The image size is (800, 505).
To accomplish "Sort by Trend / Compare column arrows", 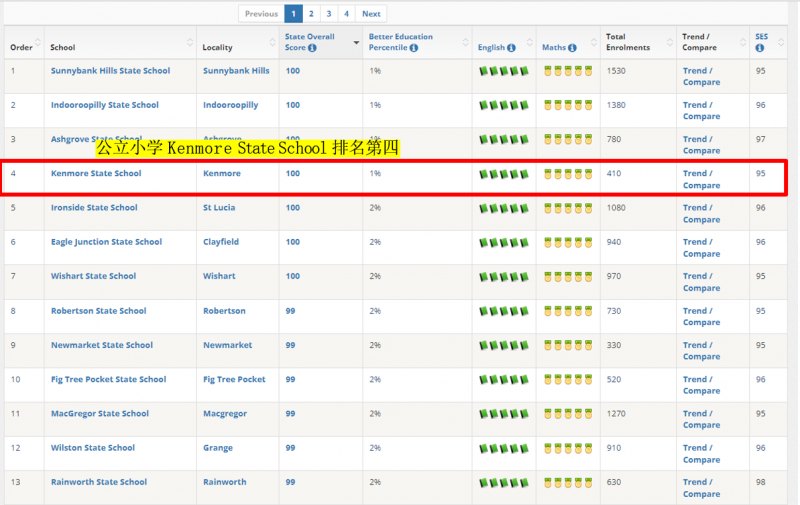I will point(743,42).
